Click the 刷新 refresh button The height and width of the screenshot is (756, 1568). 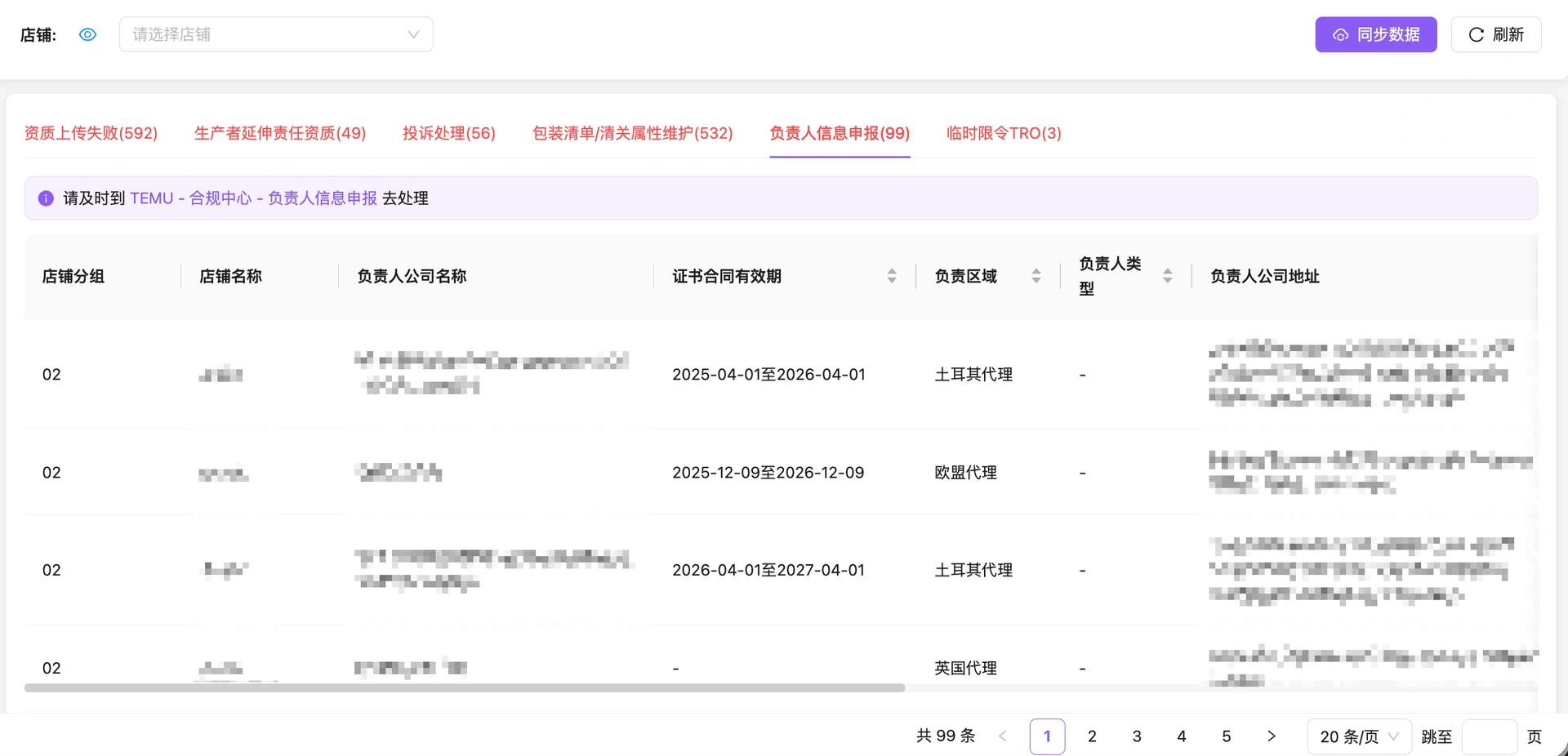[1495, 34]
